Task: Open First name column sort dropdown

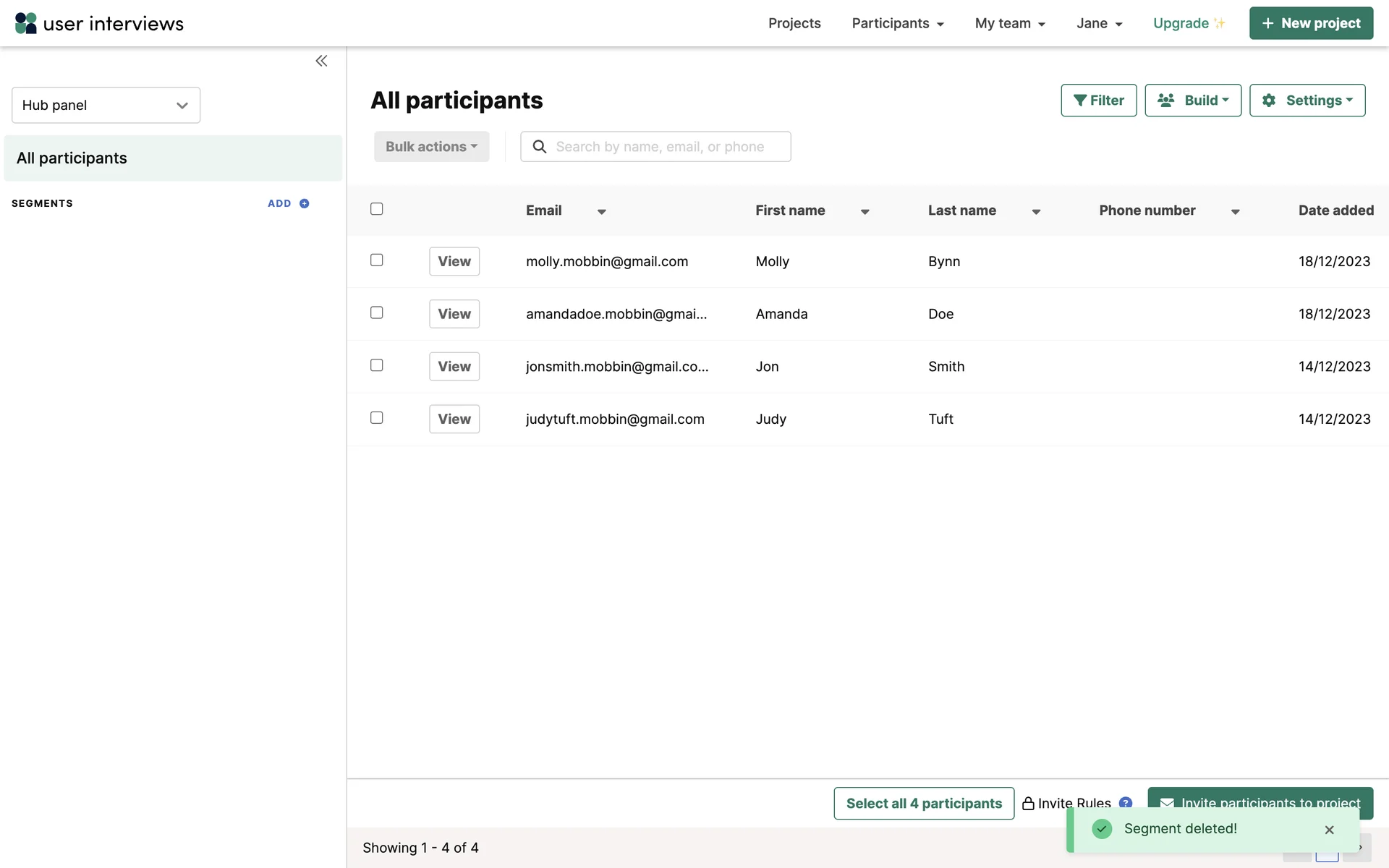Action: [865, 212]
